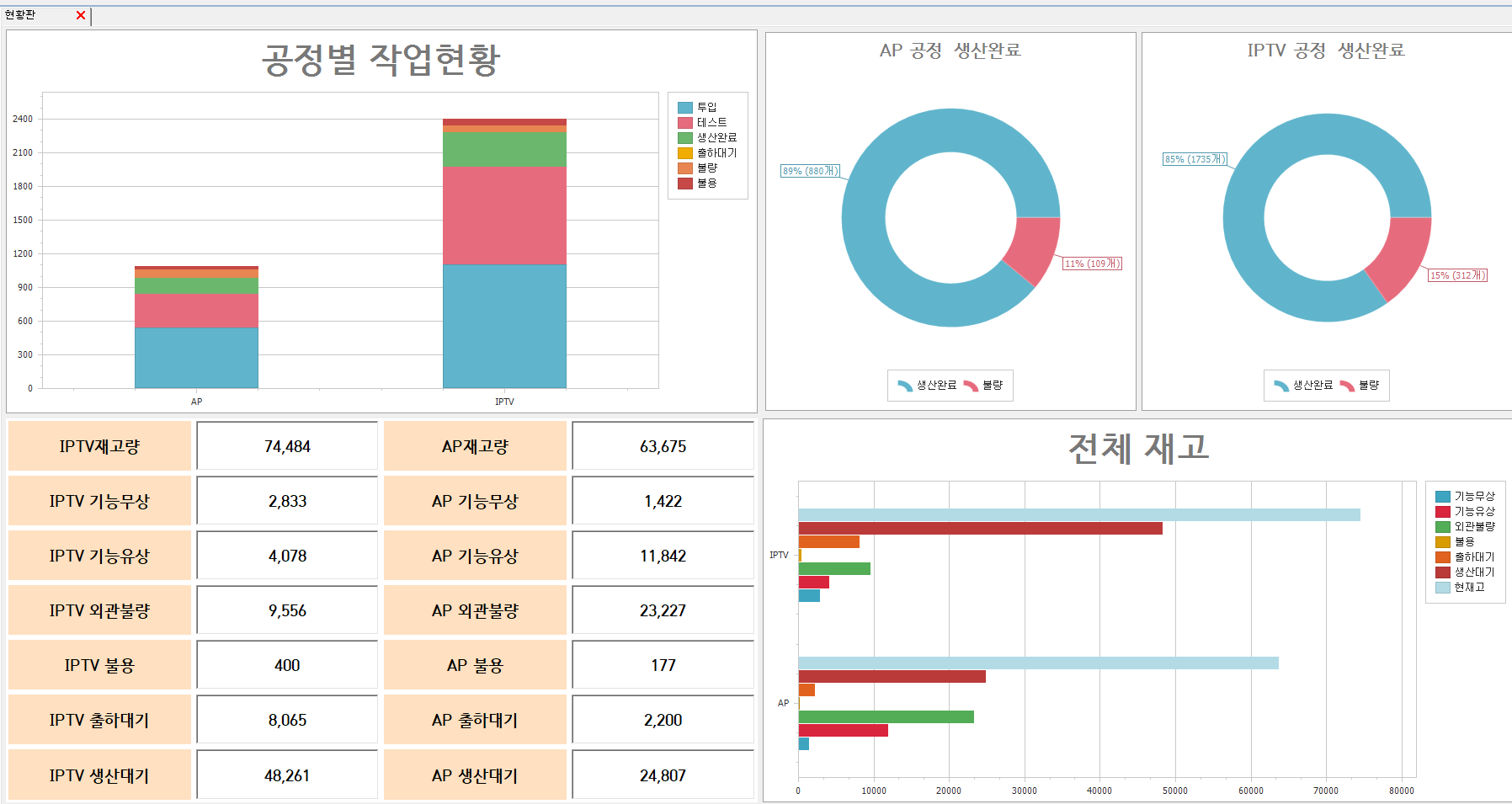Close the 현황판 tab with red X

tap(81, 15)
